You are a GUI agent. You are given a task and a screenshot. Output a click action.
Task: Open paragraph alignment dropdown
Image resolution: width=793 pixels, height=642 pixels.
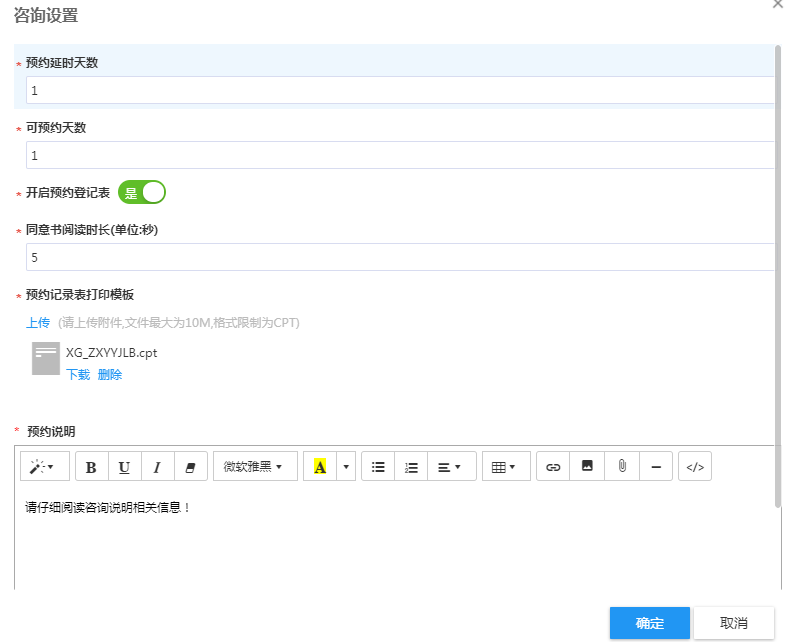click(x=452, y=466)
